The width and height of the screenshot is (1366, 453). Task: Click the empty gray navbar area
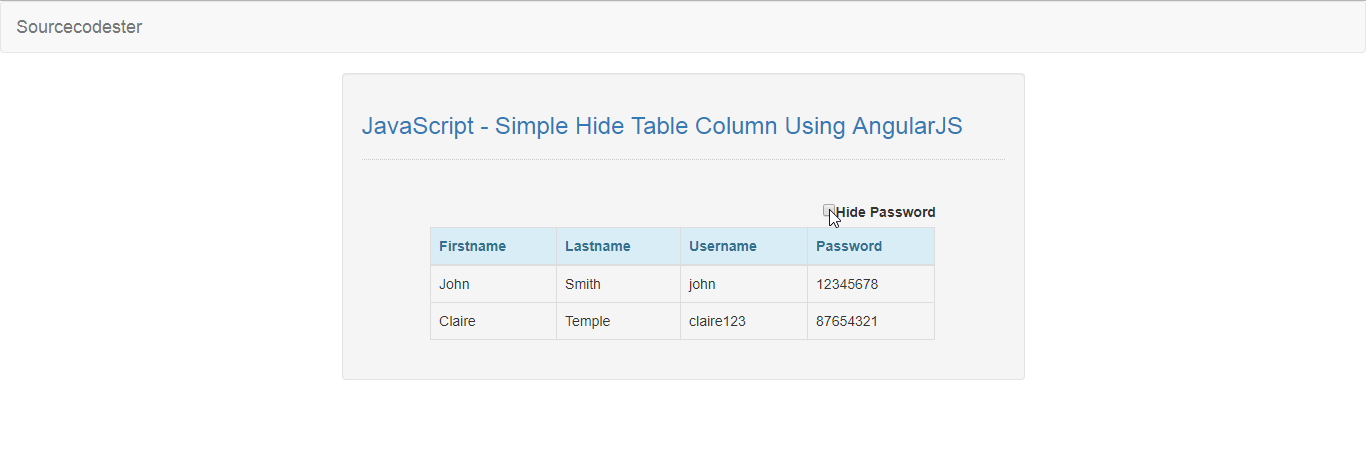[x=750, y=27]
